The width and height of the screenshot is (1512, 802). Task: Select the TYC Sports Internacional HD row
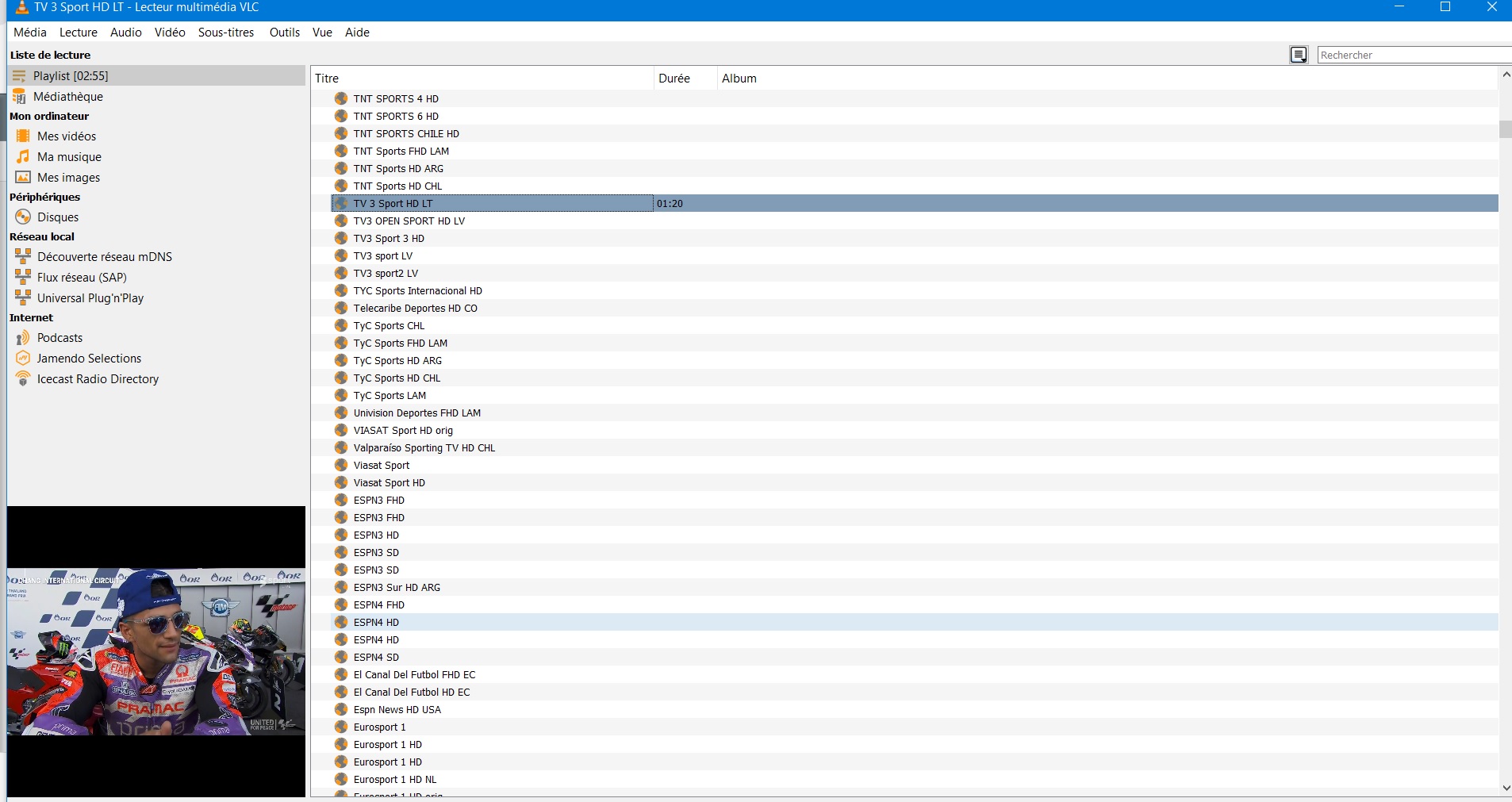915,290
